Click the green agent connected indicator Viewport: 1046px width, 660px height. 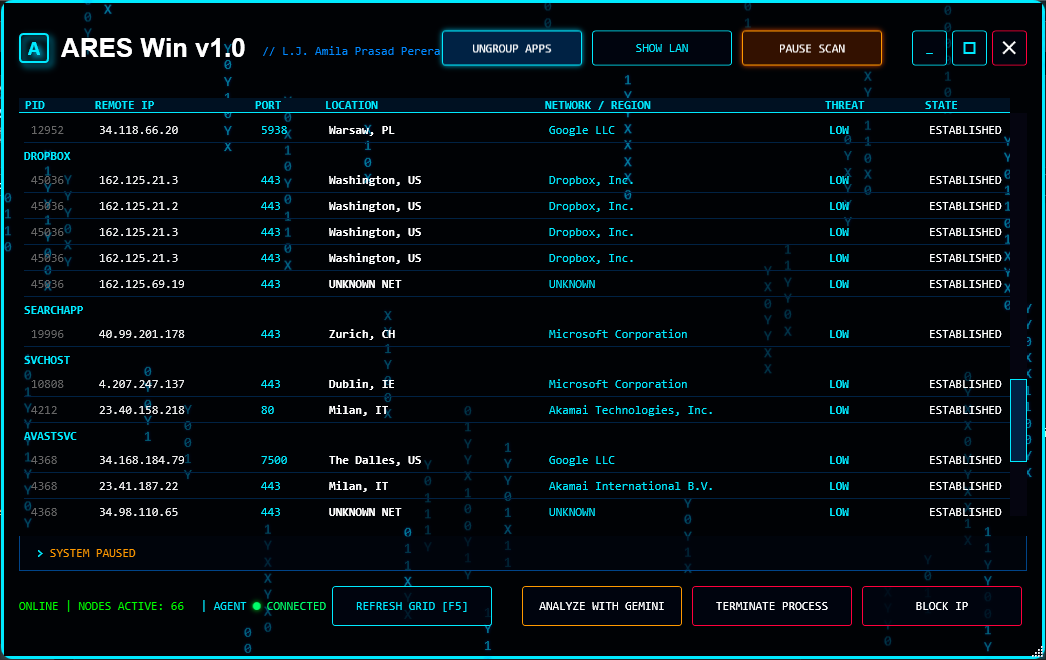256,606
